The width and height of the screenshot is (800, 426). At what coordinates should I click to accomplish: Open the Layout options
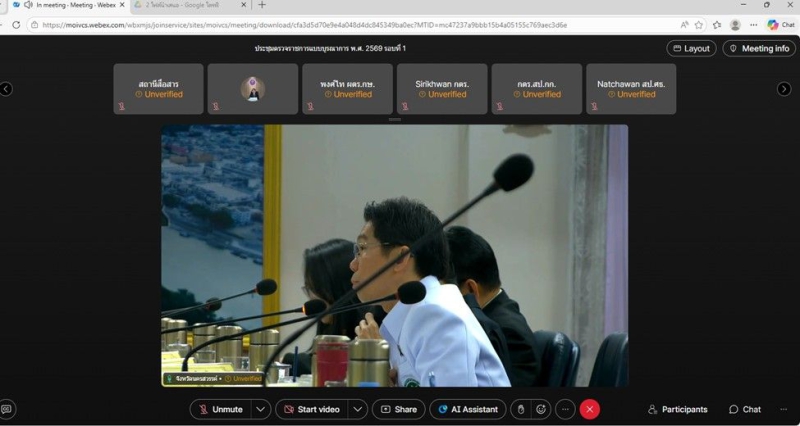pos(691,48)
